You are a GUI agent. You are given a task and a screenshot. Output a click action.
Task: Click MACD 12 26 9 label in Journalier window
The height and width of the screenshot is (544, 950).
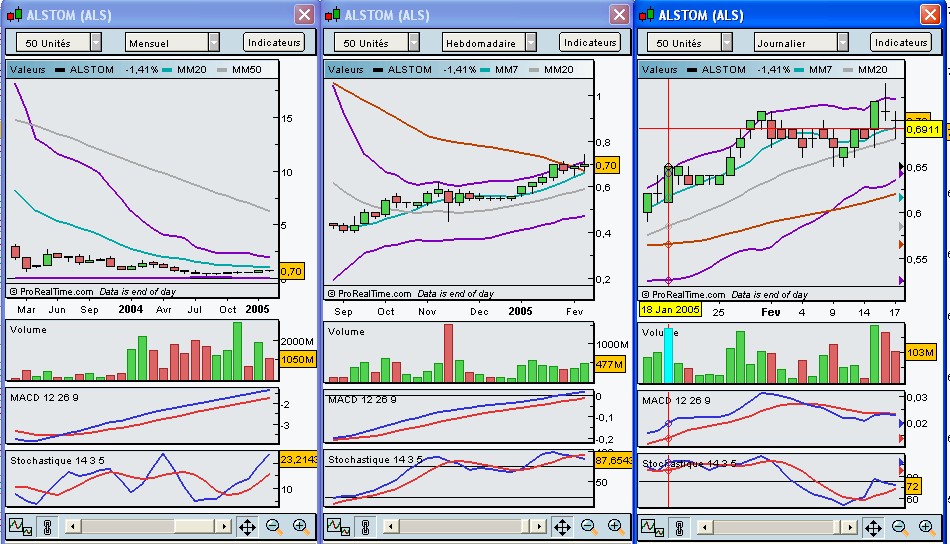(676, 400)
